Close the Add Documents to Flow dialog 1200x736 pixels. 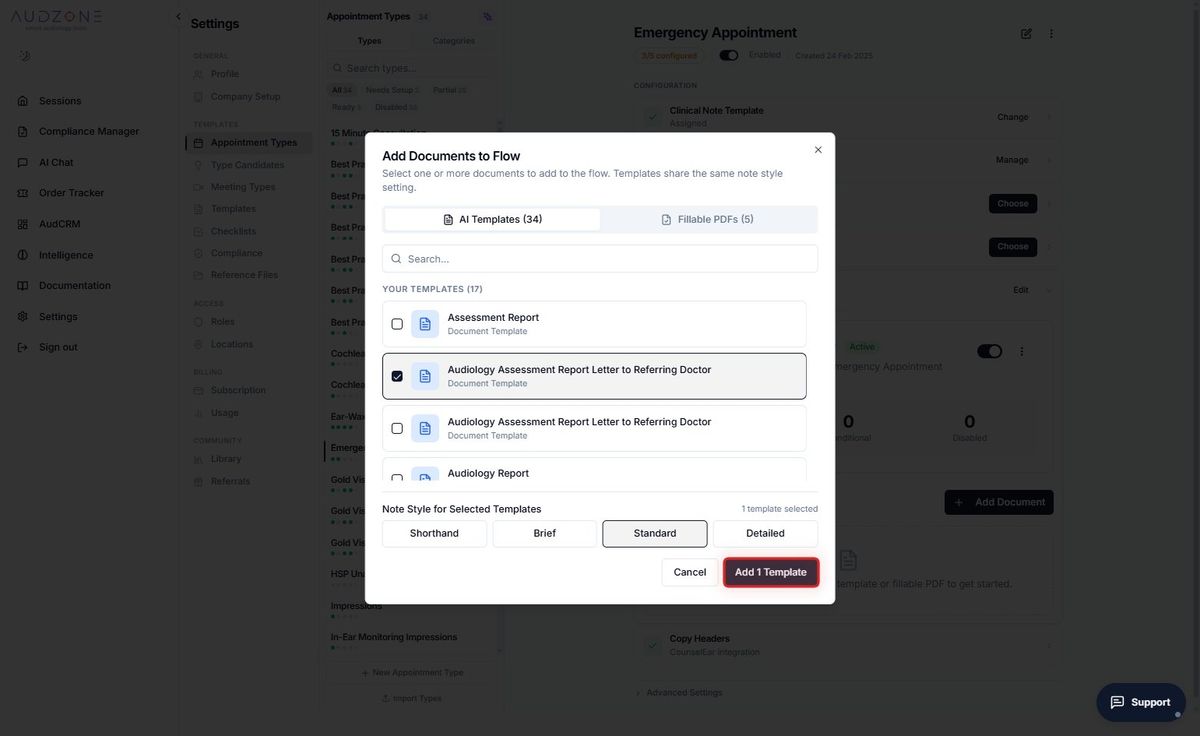pyautogui.click(x=818, y=150)
